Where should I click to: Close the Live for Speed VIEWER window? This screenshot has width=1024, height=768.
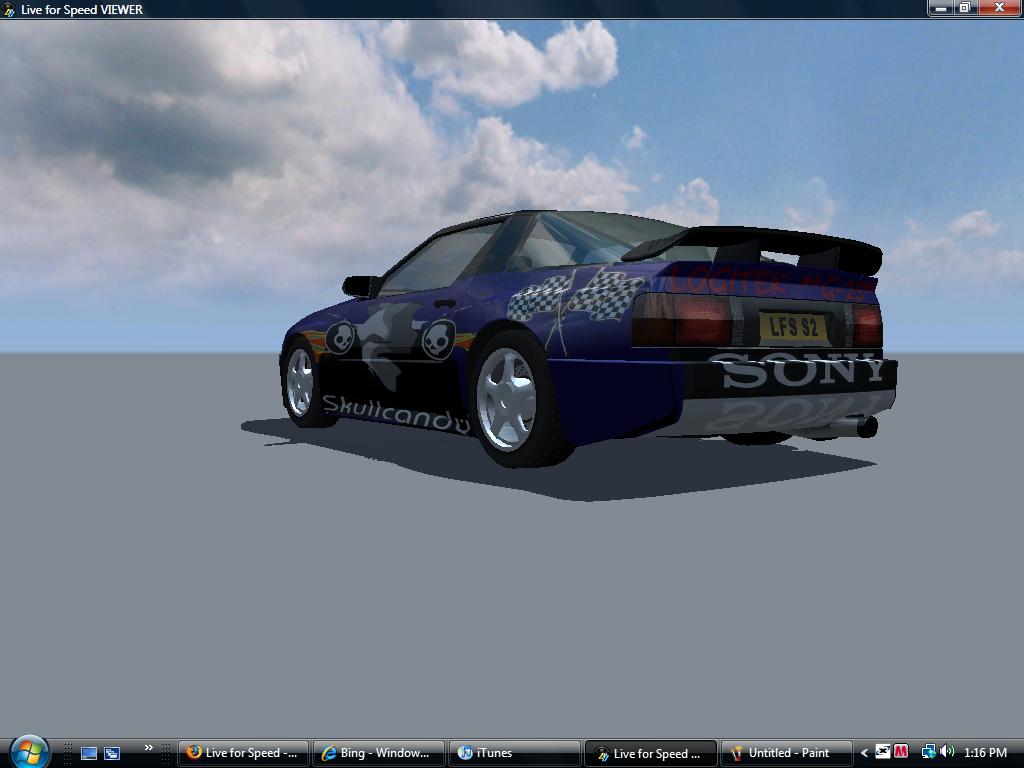pos(1000,8)
